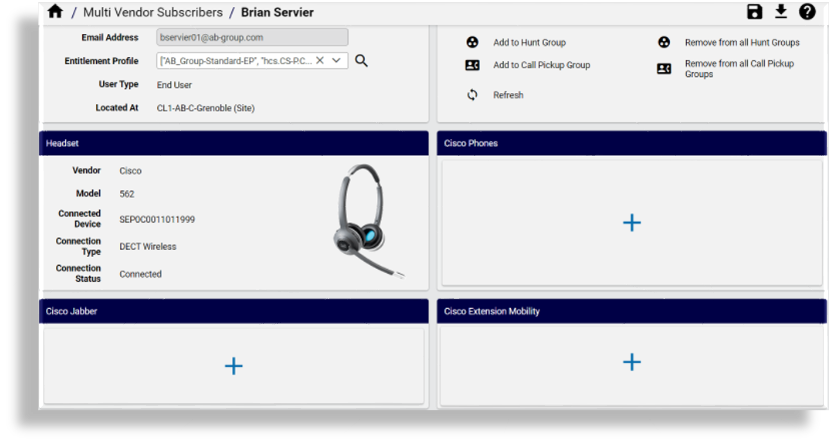Click the Add to Hunt Group label

click(x=529, y=43)
